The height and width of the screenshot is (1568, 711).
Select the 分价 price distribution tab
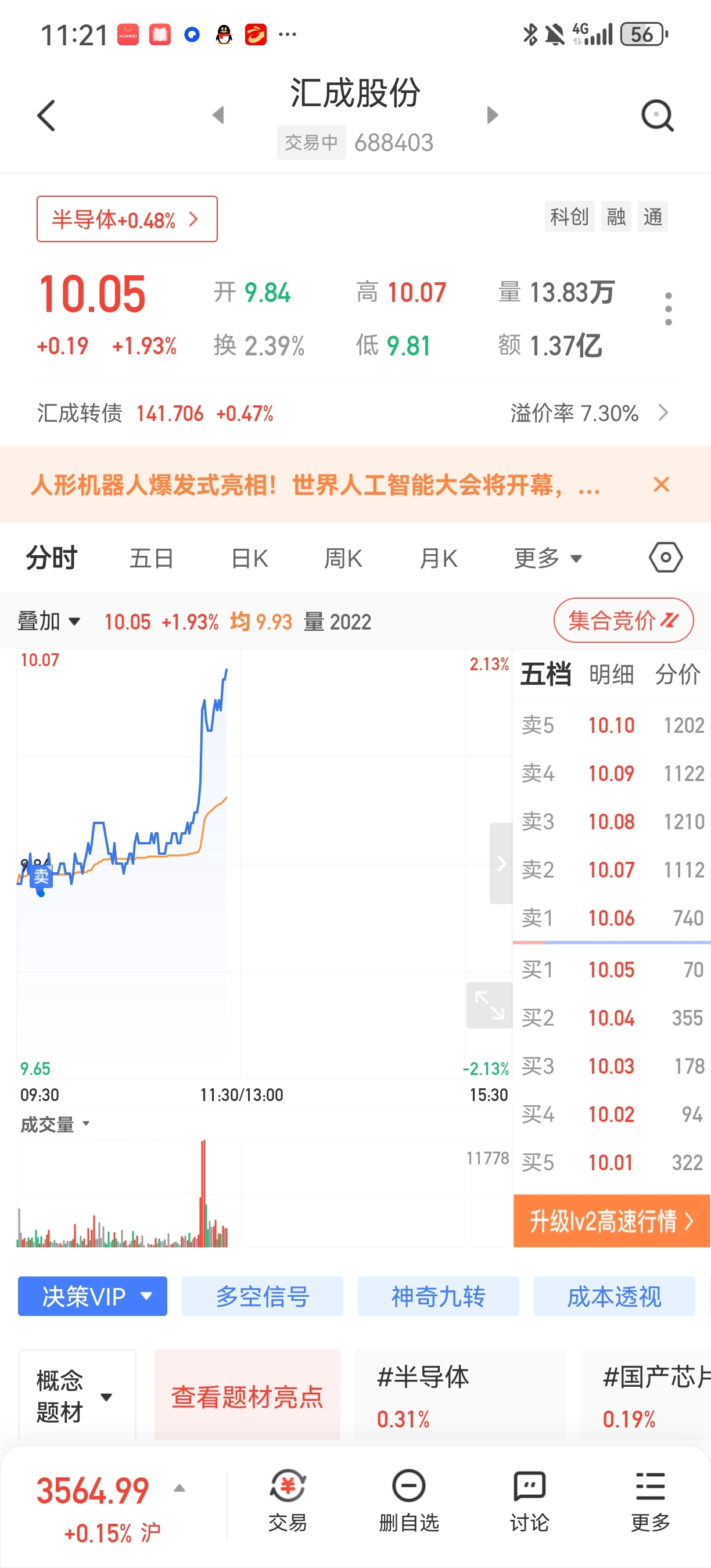[x=677, y=674]
